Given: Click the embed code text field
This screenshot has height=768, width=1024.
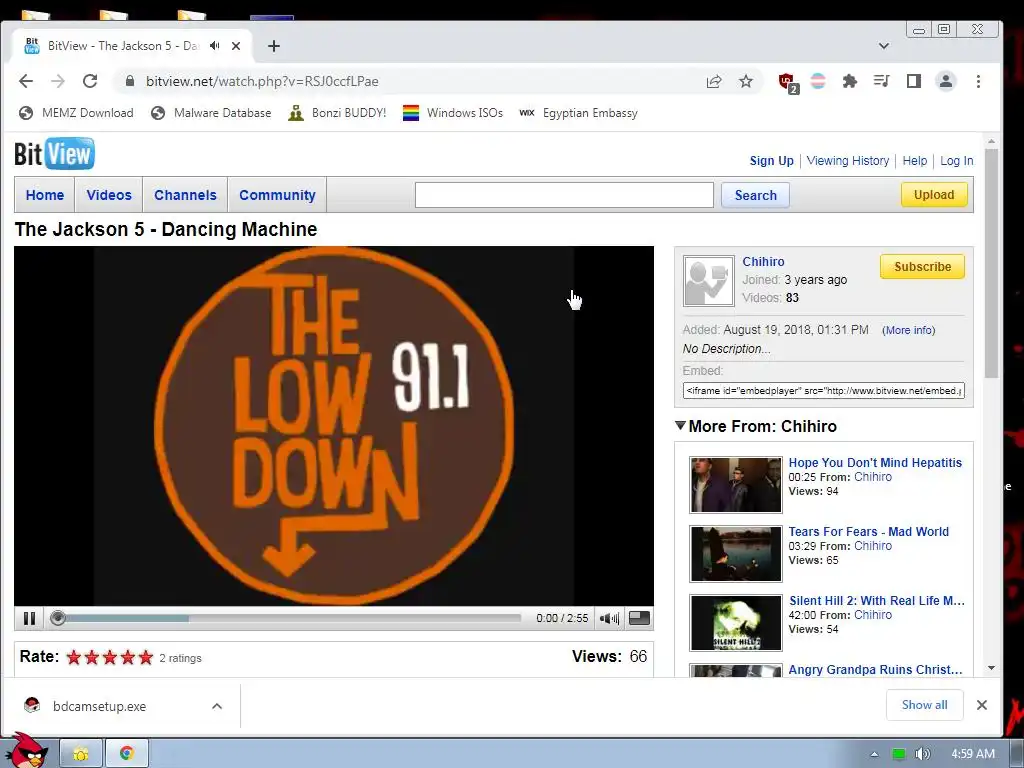Looking at the screenshot, I should 824,391.
